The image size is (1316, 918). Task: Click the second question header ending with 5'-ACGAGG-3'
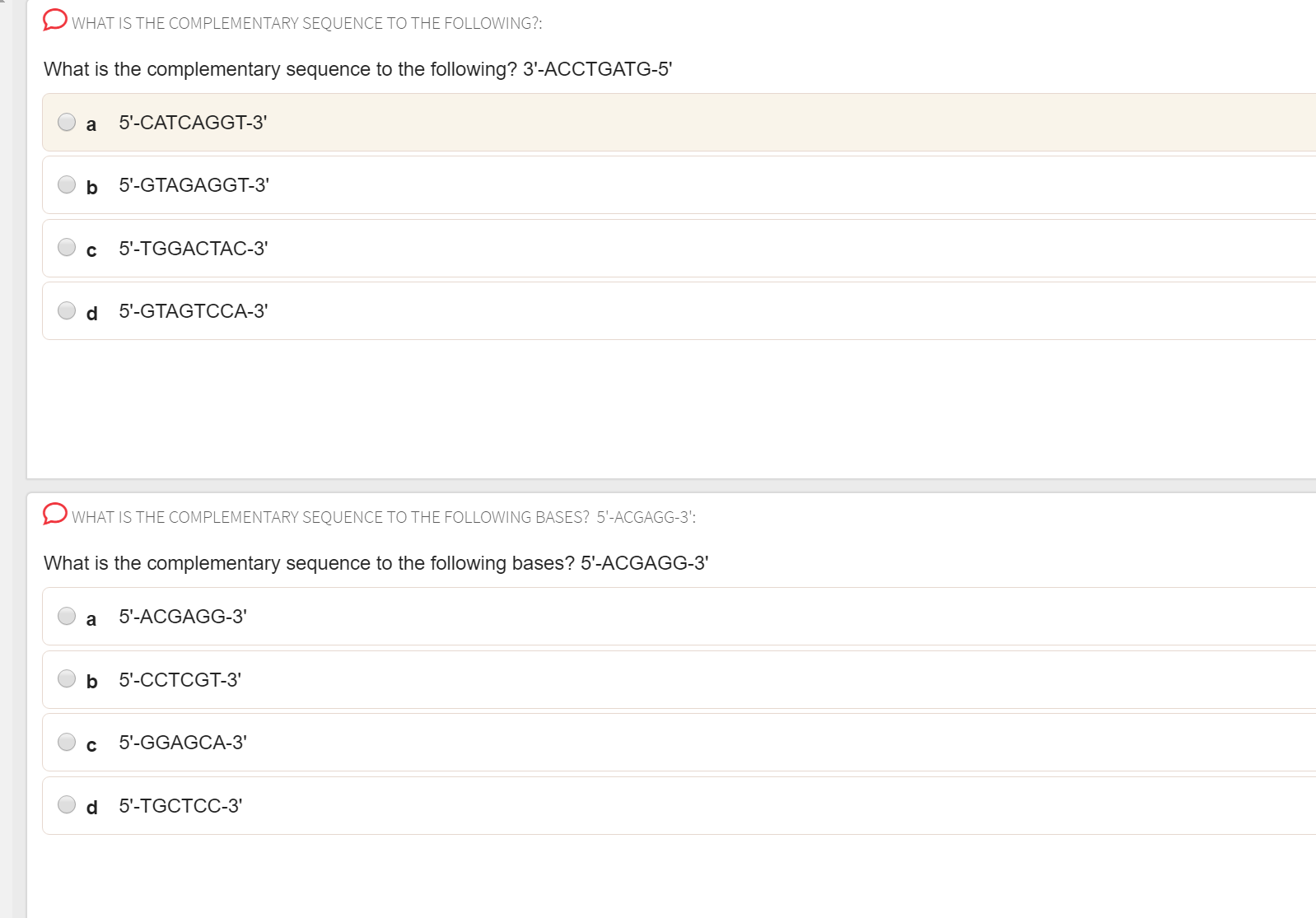click(x=384, y=517)
